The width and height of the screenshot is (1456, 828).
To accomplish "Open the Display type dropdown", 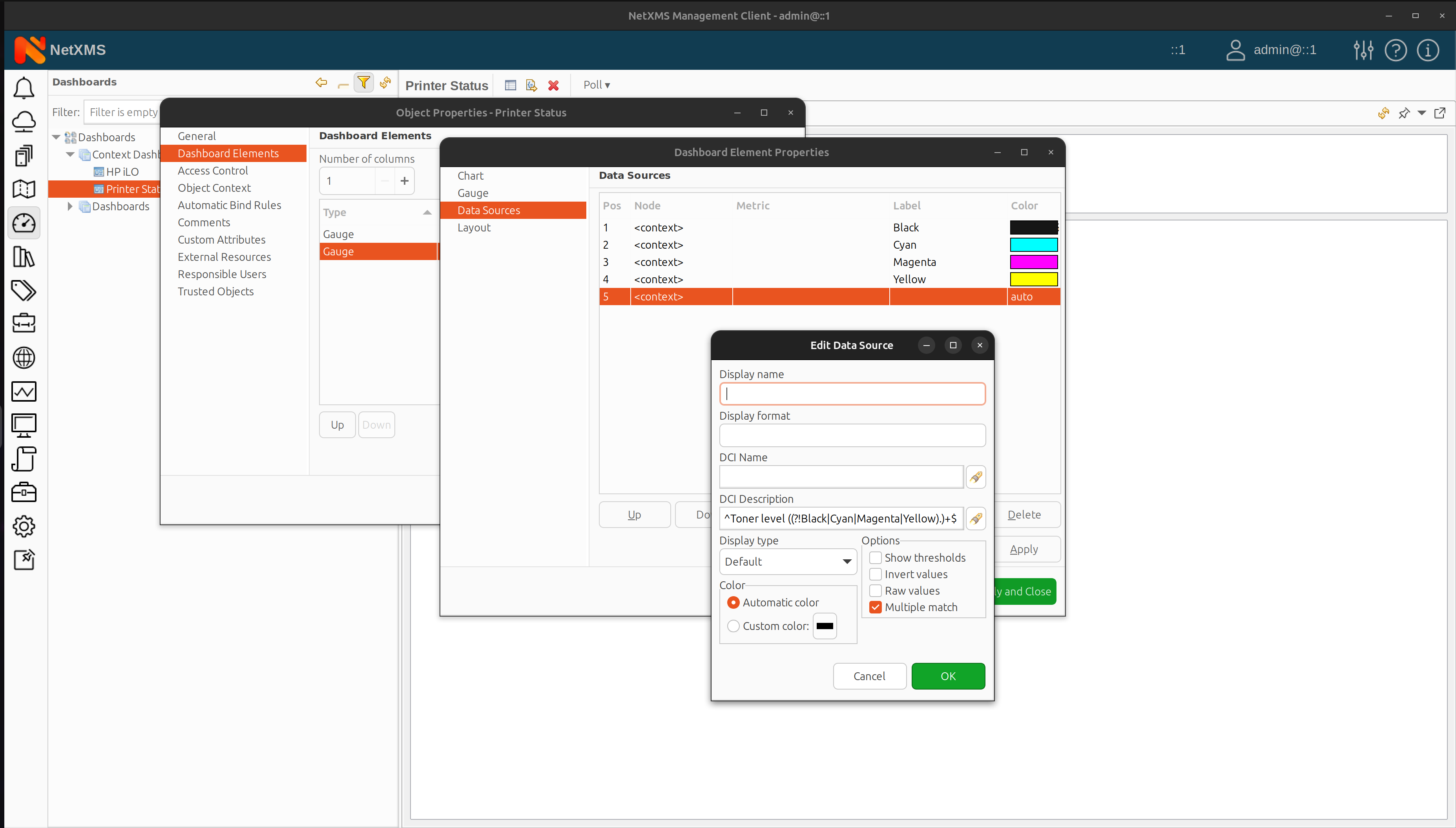I will click(787, 560).
